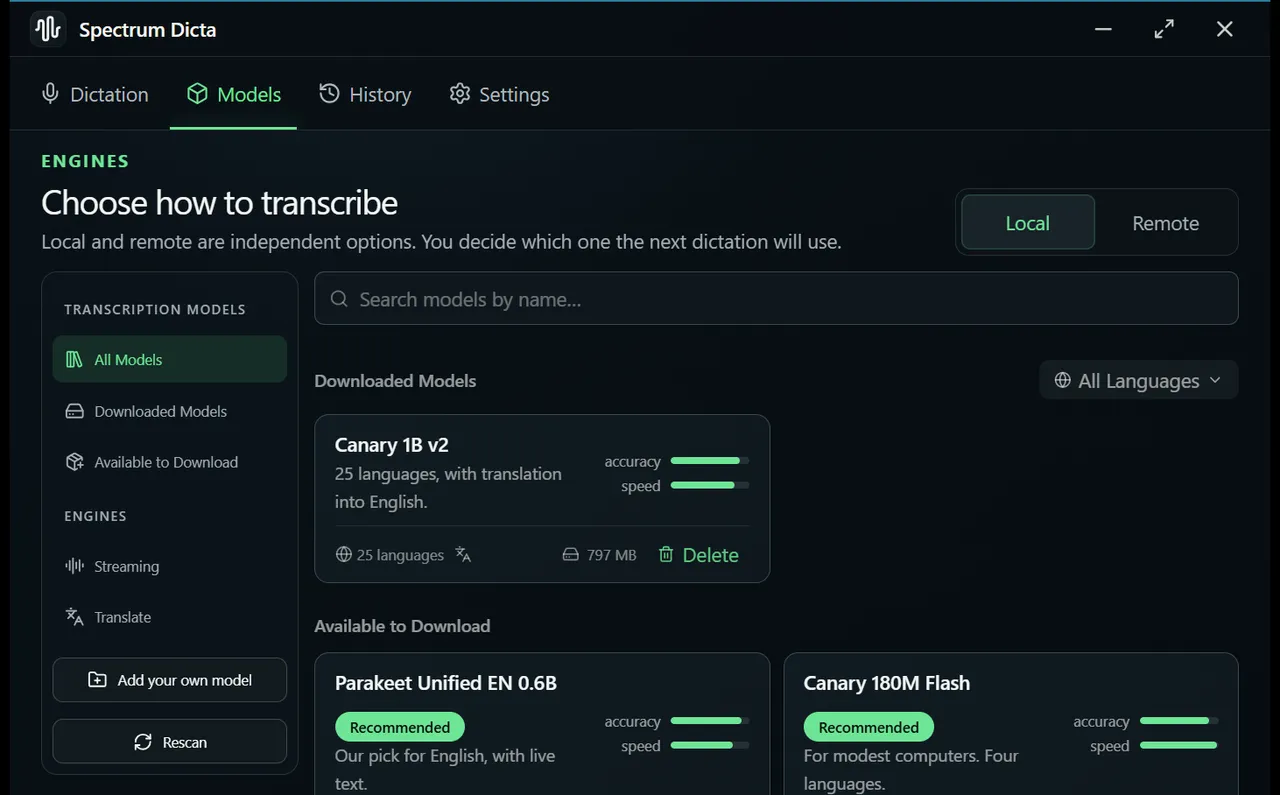Select the Models tab
The height and width of the screenshot is (795, 1280).
(234, 94)
